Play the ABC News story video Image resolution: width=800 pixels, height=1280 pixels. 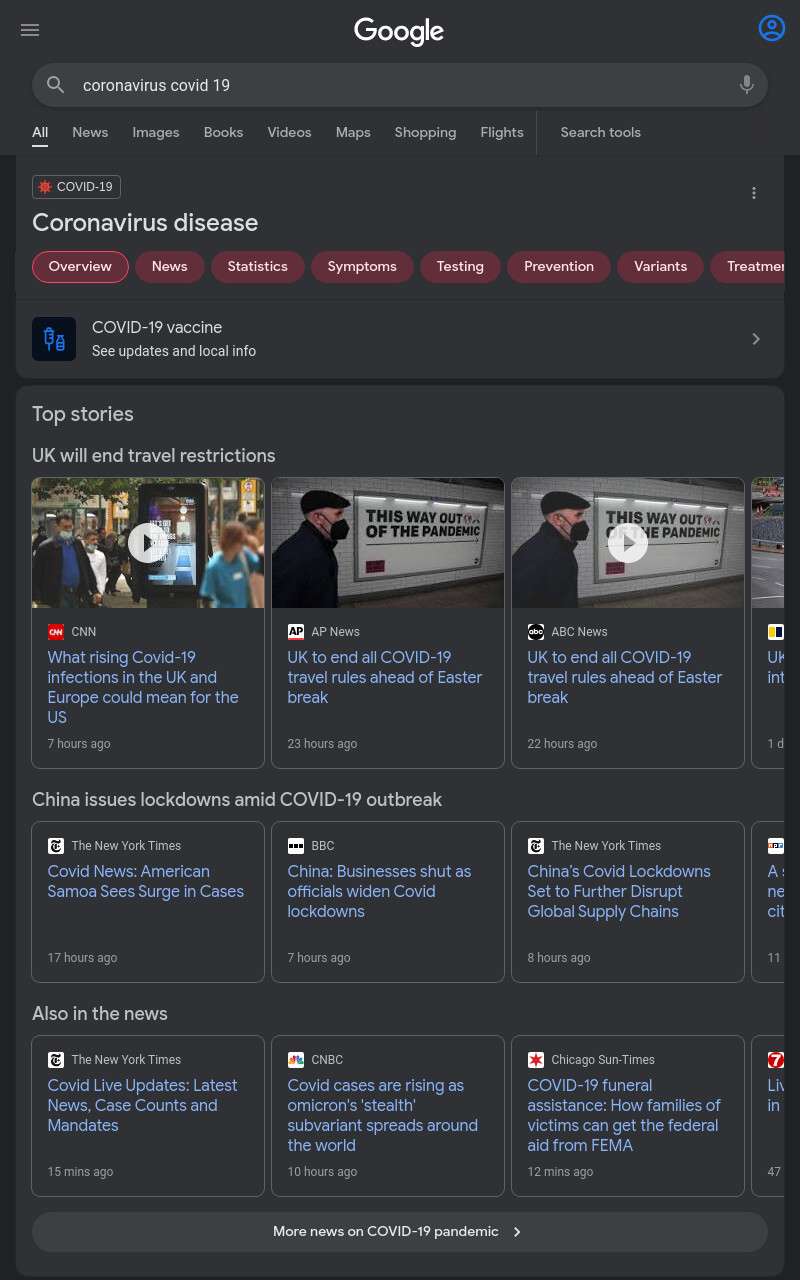[x=628, y=543]
